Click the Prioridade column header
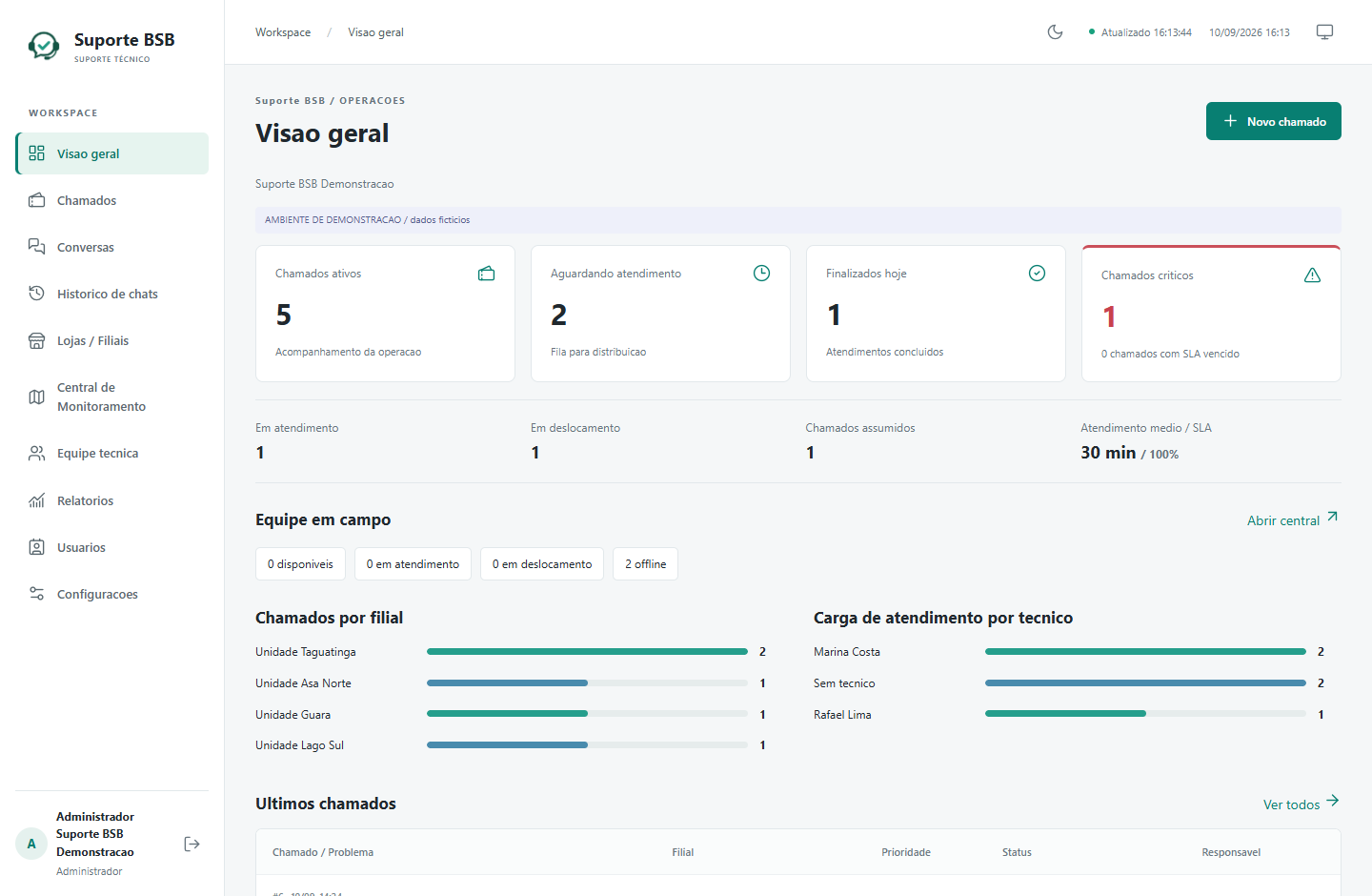This screenshot has height=896, width=1372. click(x=906, y=852)
